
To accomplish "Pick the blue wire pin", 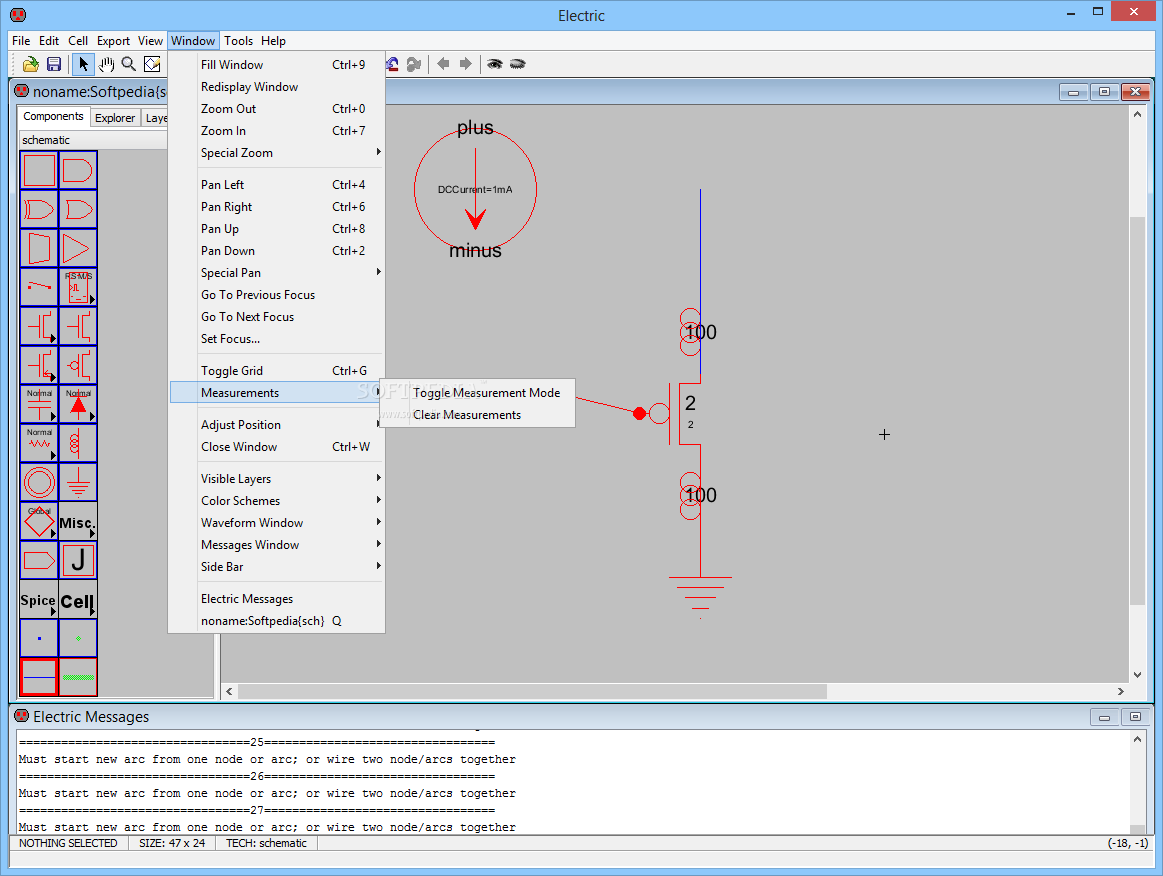I will click(x=39, y=638).
